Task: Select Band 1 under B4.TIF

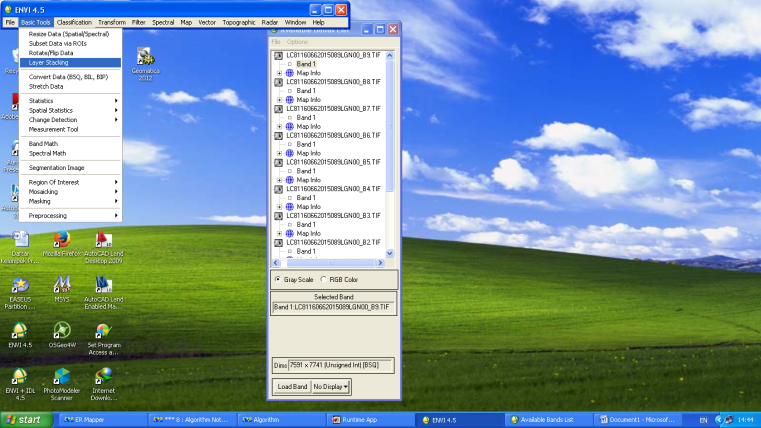Action: pos(306,198)
